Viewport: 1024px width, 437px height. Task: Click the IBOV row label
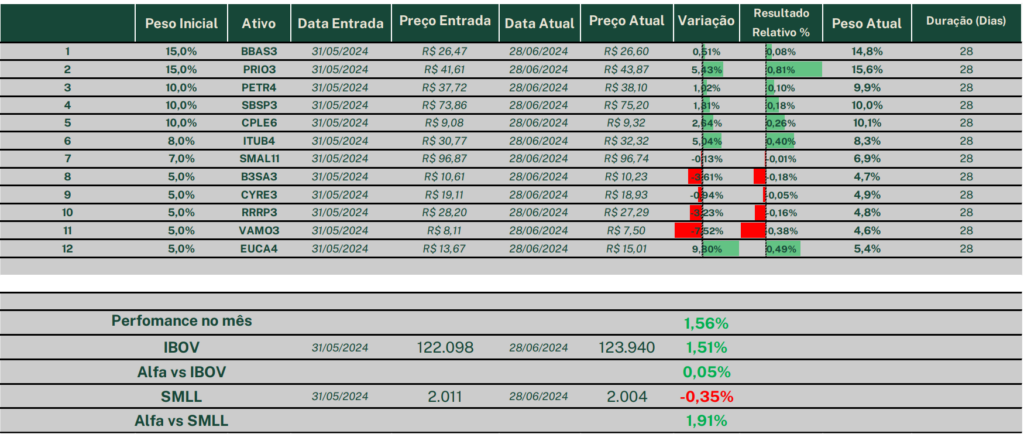pyautogui.click(x=181, y=348)
